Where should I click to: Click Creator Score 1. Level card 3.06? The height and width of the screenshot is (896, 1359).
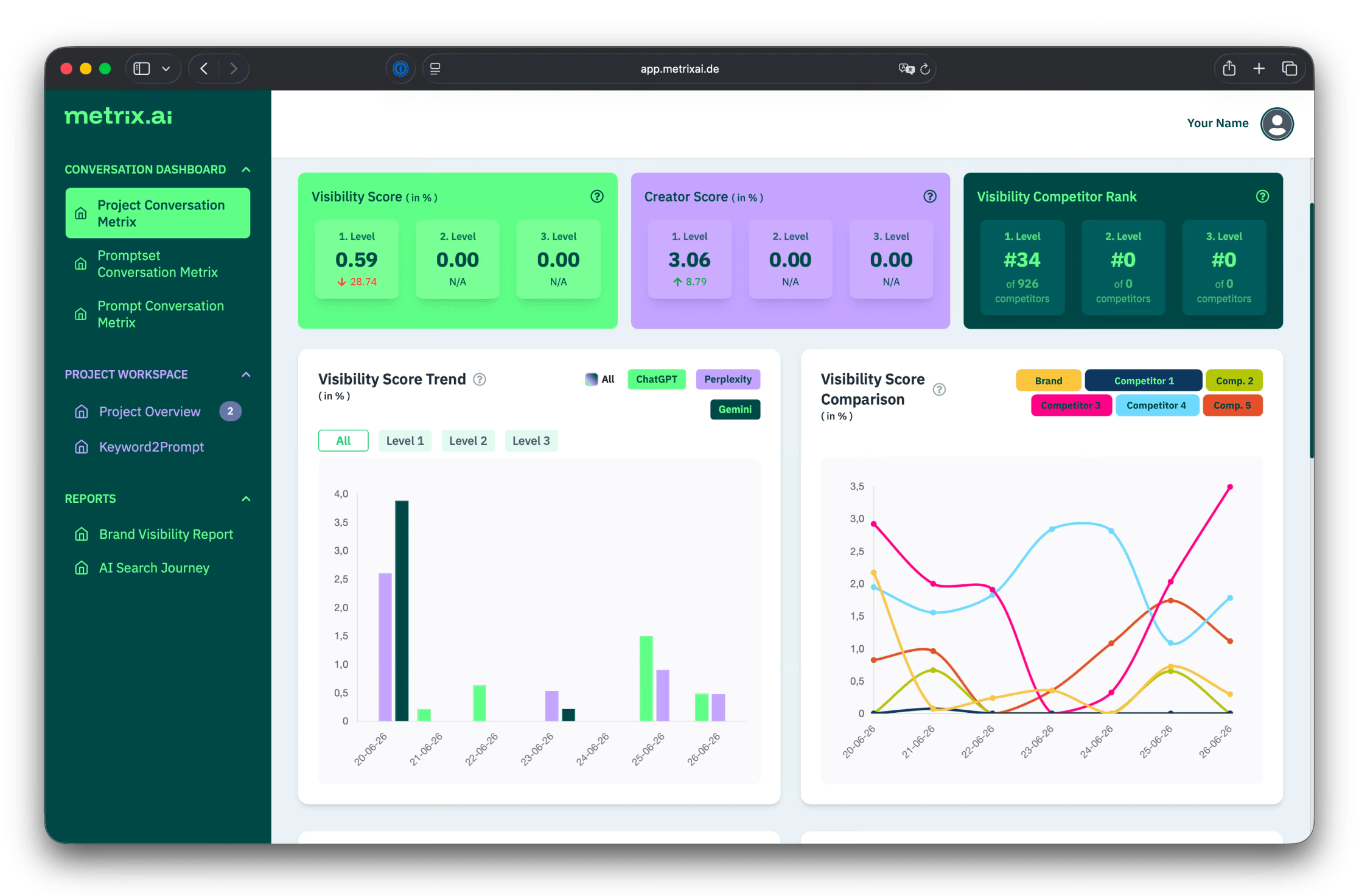[690, 259]
